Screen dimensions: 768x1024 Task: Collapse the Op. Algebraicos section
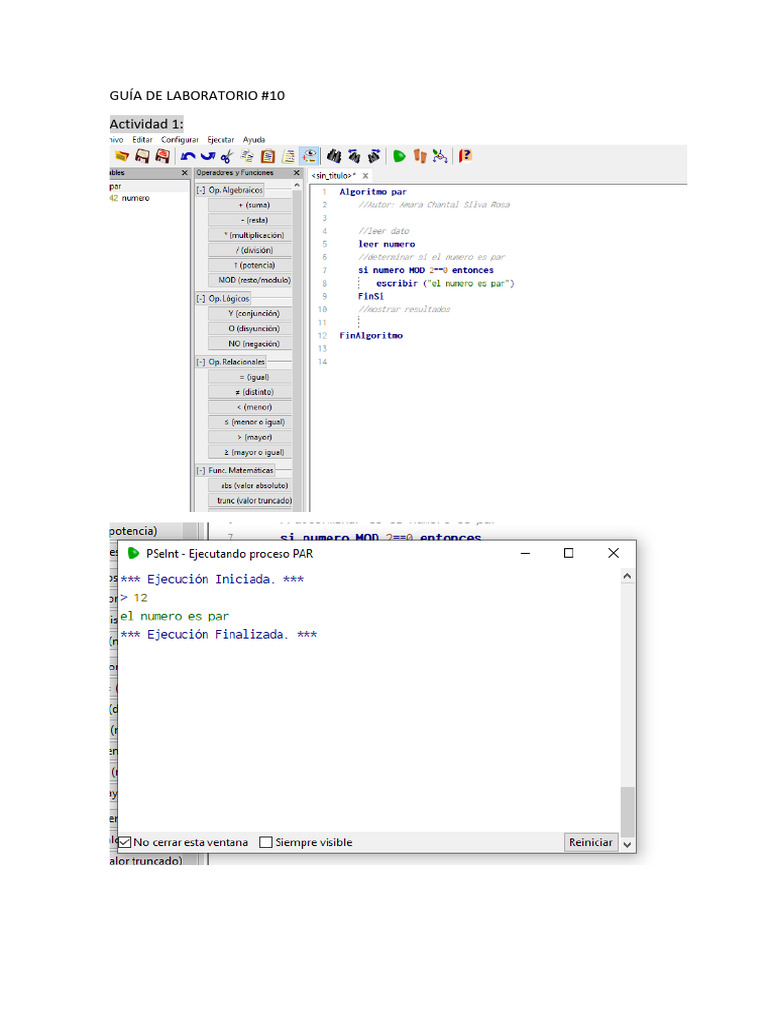click(x=200, y=190)
